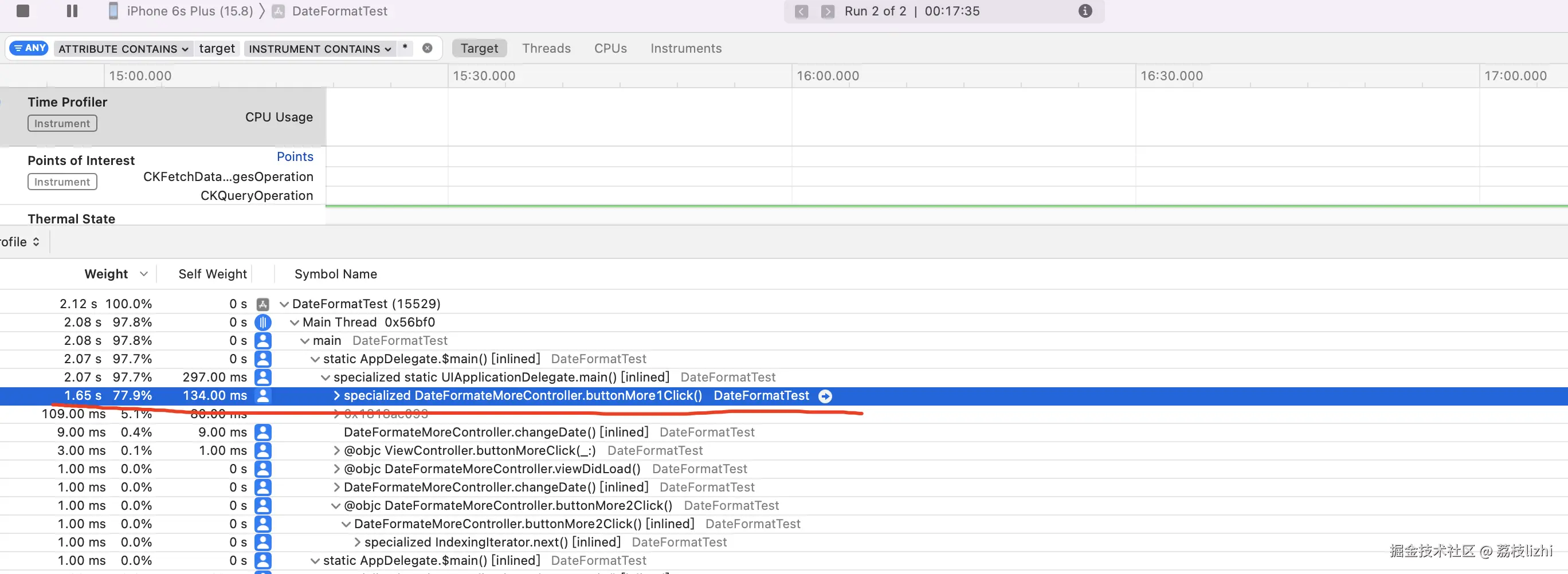The width and height of the screenshot is (1568, 574).
Task: Click the user icon in the @objc buttonMore2Click row
Action: point(263,505)
